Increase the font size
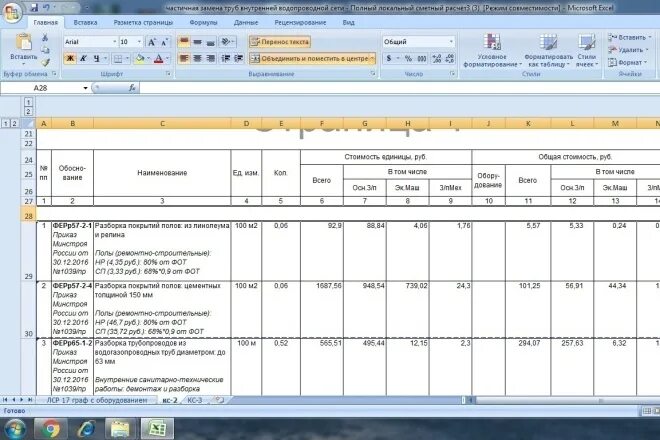Image resolution: width=660 pixels, height=440 pixels. click(152, 42)
